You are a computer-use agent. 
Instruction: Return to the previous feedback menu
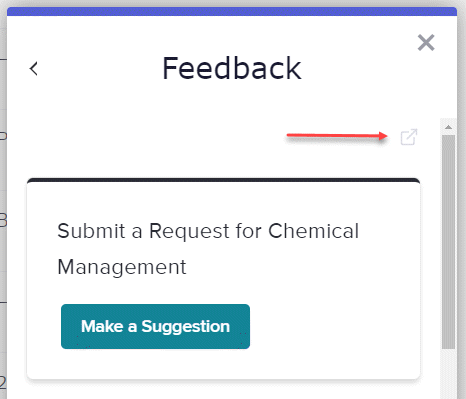34,69
